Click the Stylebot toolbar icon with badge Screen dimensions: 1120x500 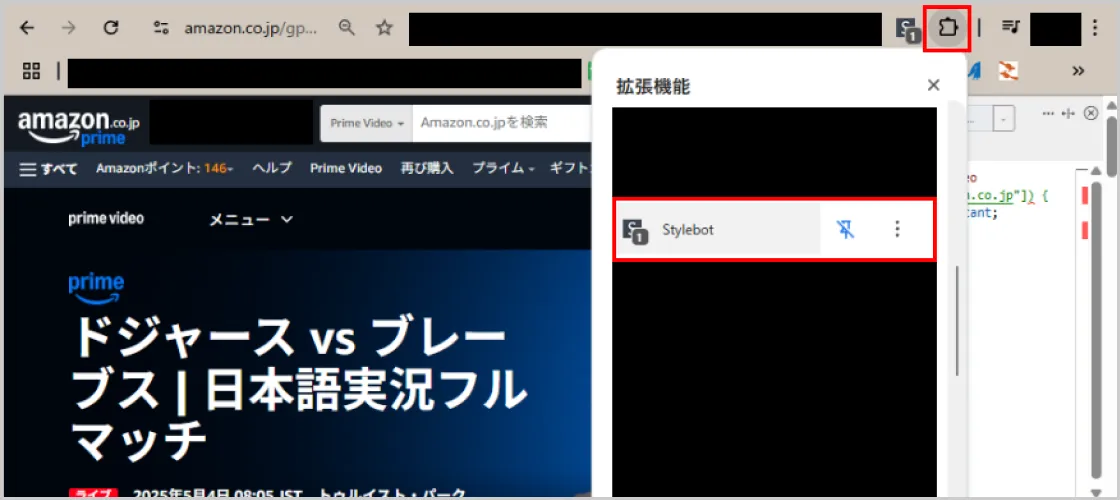click(909, 29)
